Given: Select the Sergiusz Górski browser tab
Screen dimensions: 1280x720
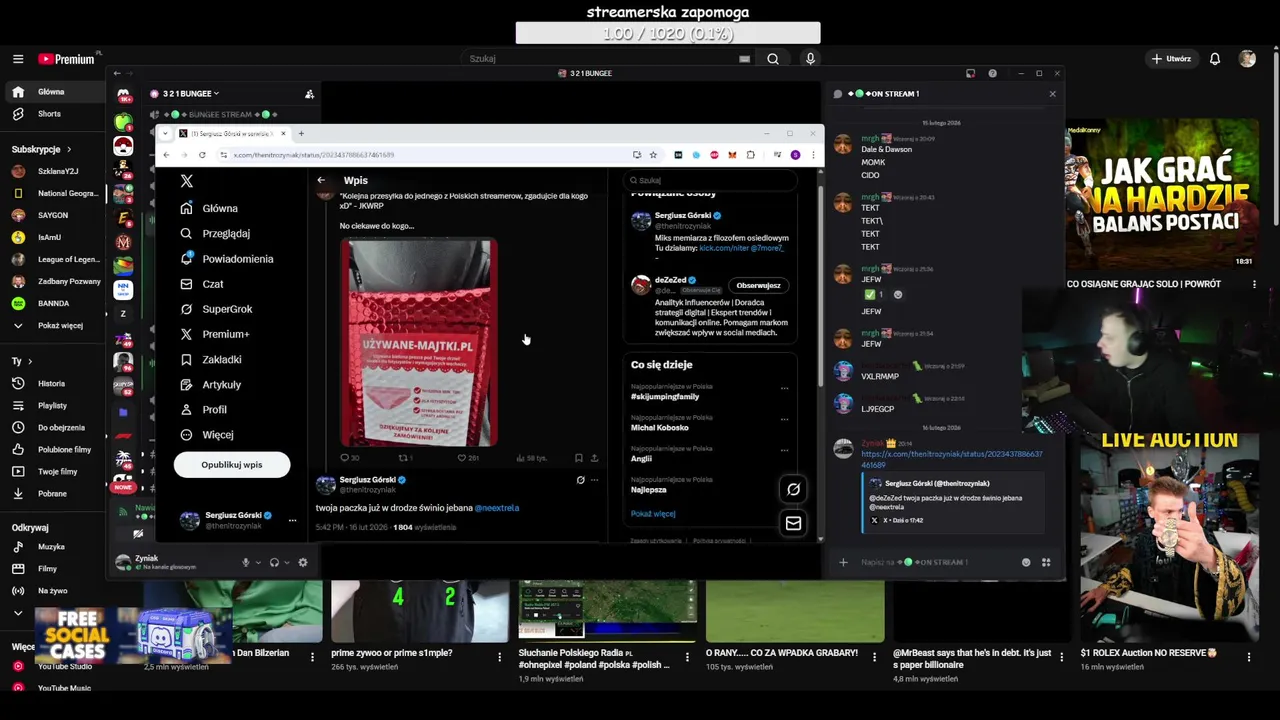Looking at the screenshot, I should [233, 133].
